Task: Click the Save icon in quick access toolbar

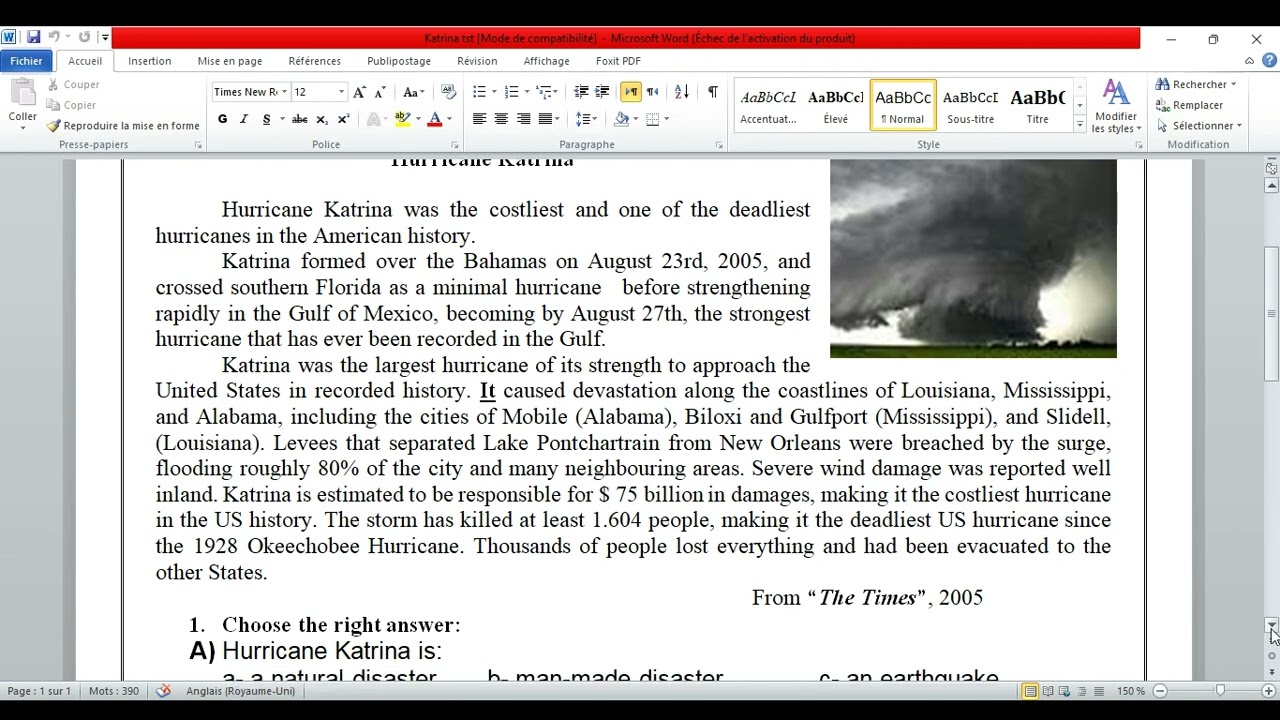Action: pyautogui.click(x=33, y=38)
